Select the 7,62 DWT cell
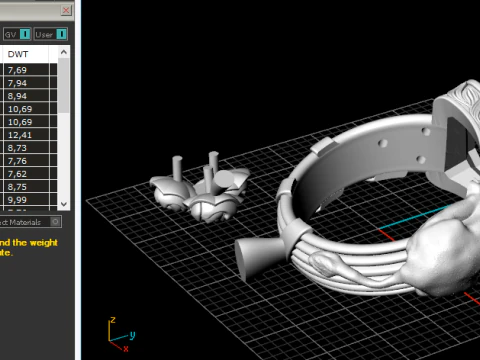 (26, 174)
